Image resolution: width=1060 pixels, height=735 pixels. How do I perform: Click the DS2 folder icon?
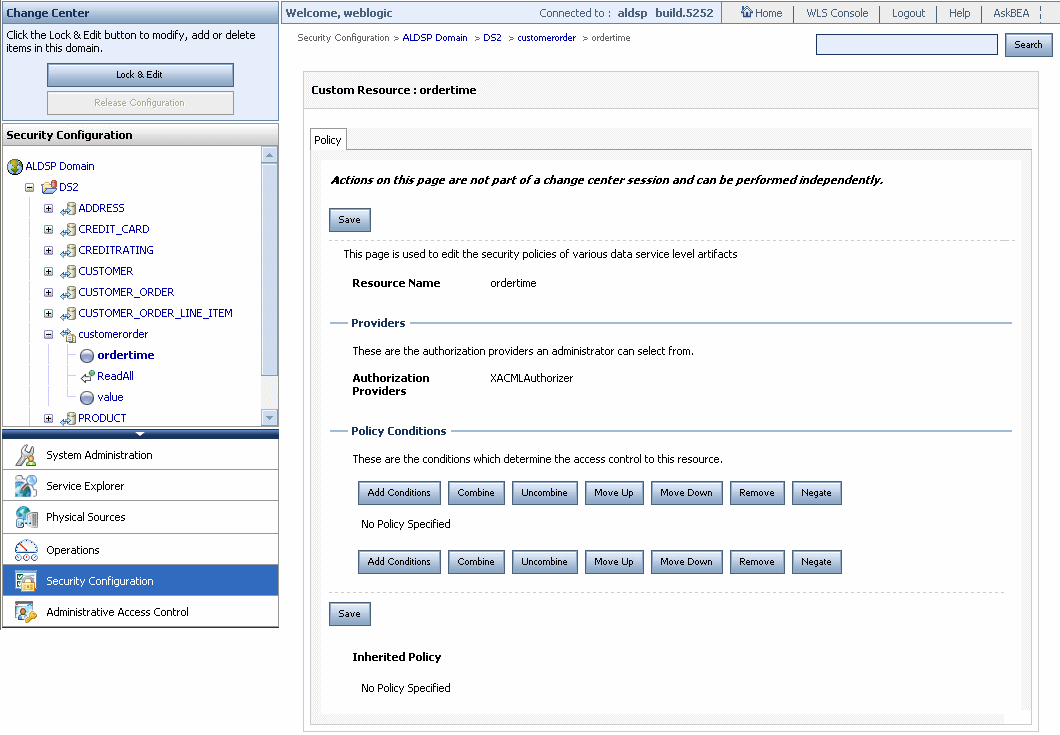point(49,187)
